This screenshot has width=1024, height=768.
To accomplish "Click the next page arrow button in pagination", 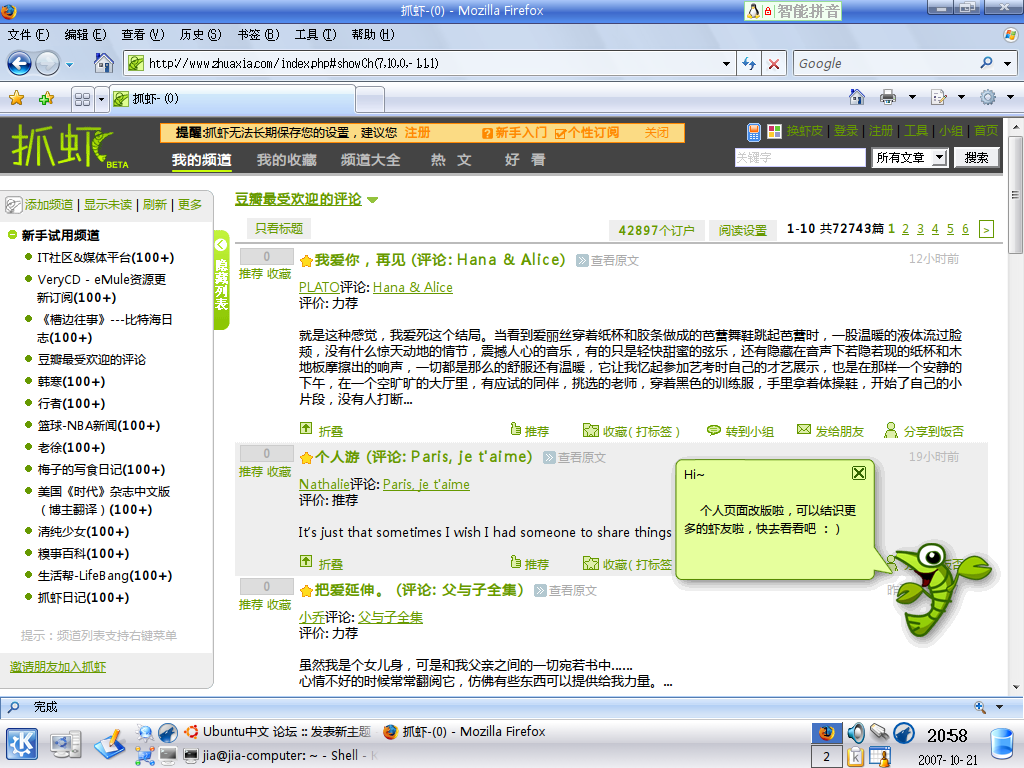I will tap(986, 229).
